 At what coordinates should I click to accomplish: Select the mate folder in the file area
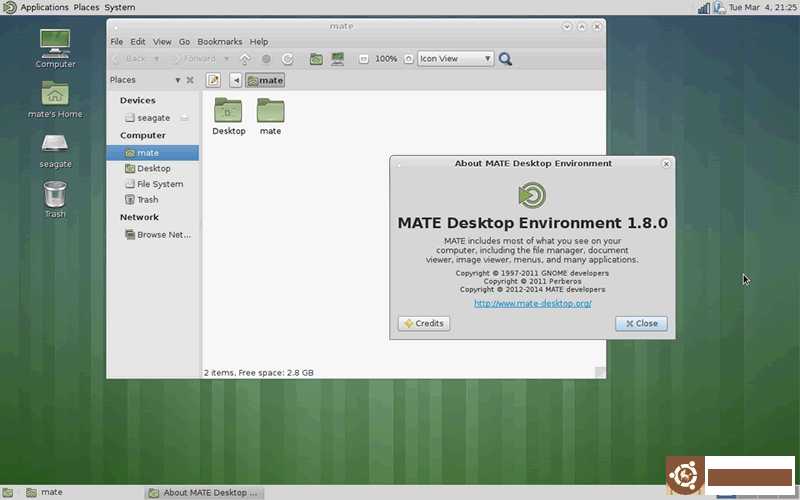pos(270,116)
